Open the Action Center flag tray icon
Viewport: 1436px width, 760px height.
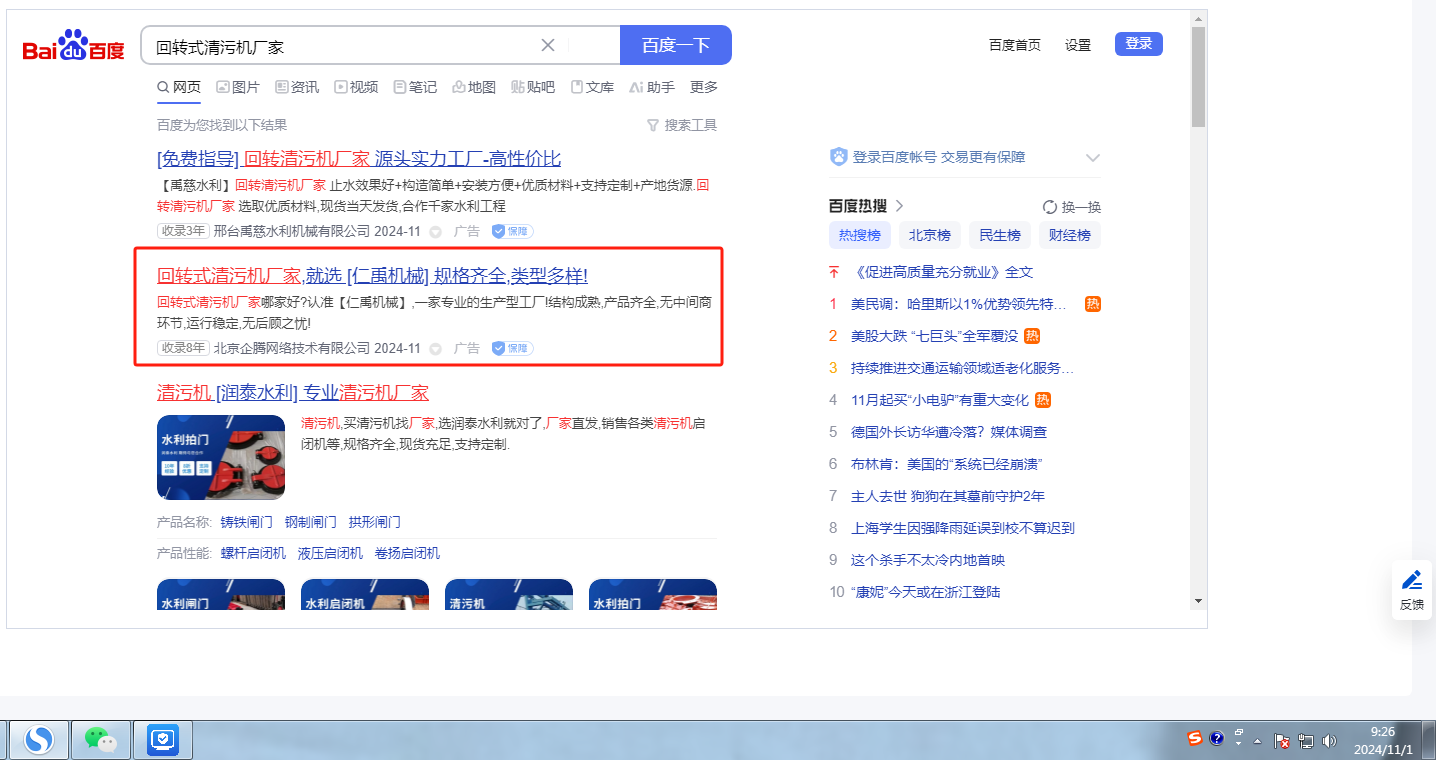1282,741
